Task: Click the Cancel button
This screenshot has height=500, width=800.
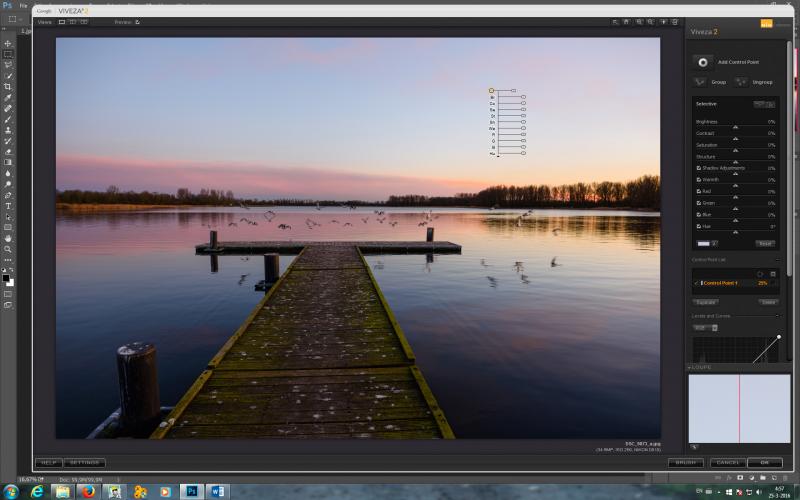Action: point(727,463)
